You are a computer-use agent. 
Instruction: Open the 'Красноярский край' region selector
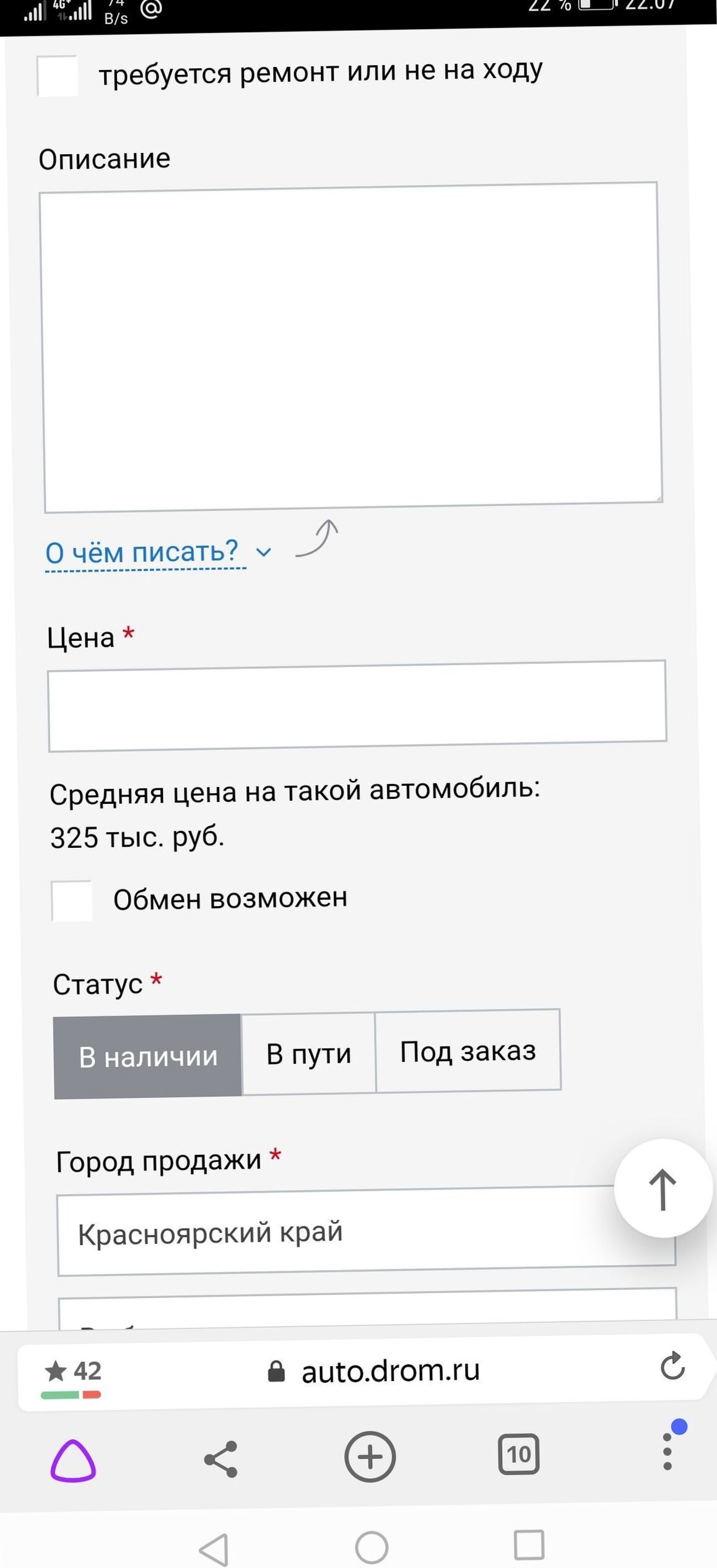[x=366, y=1231]
